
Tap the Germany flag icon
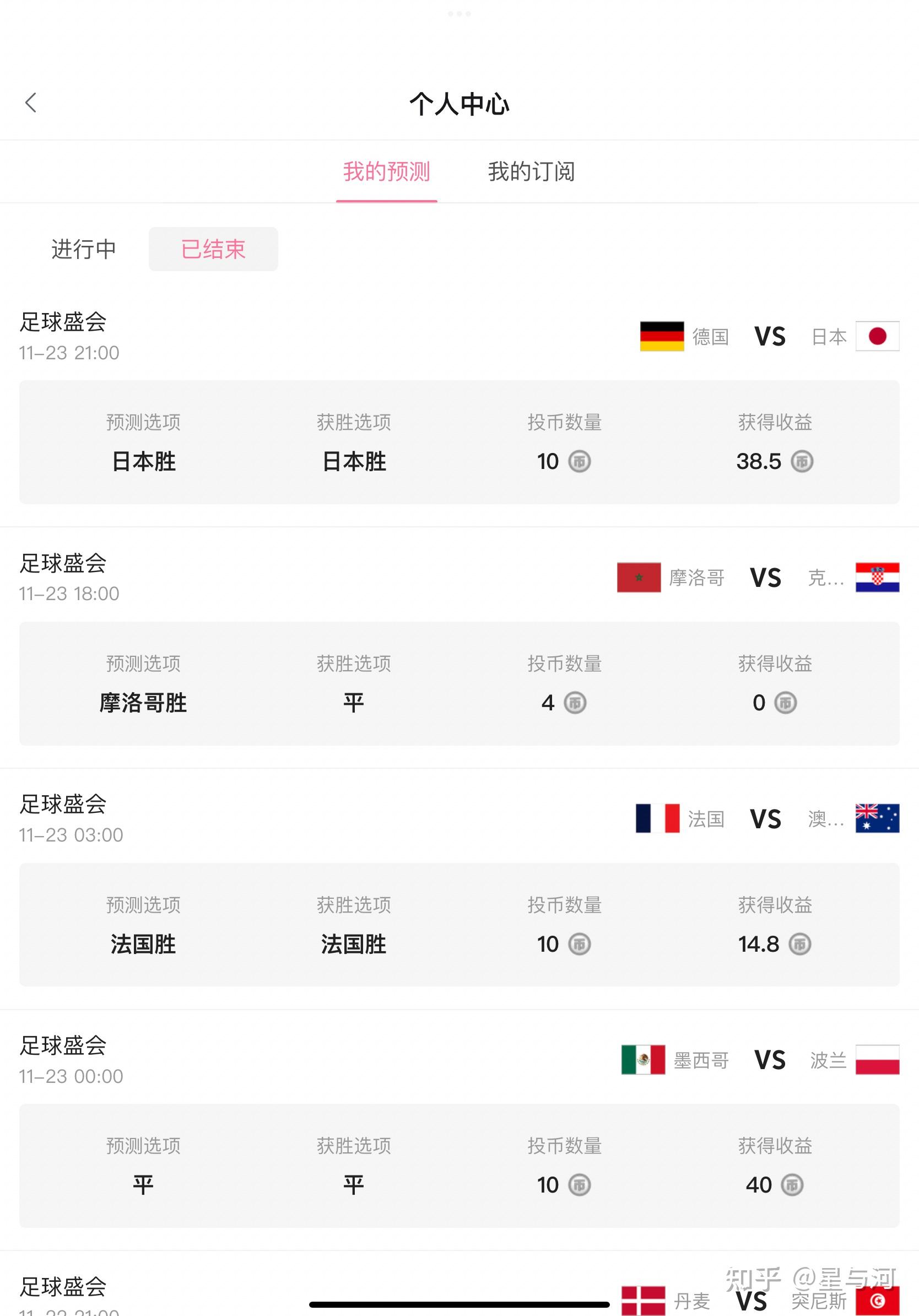click(662, 337)
